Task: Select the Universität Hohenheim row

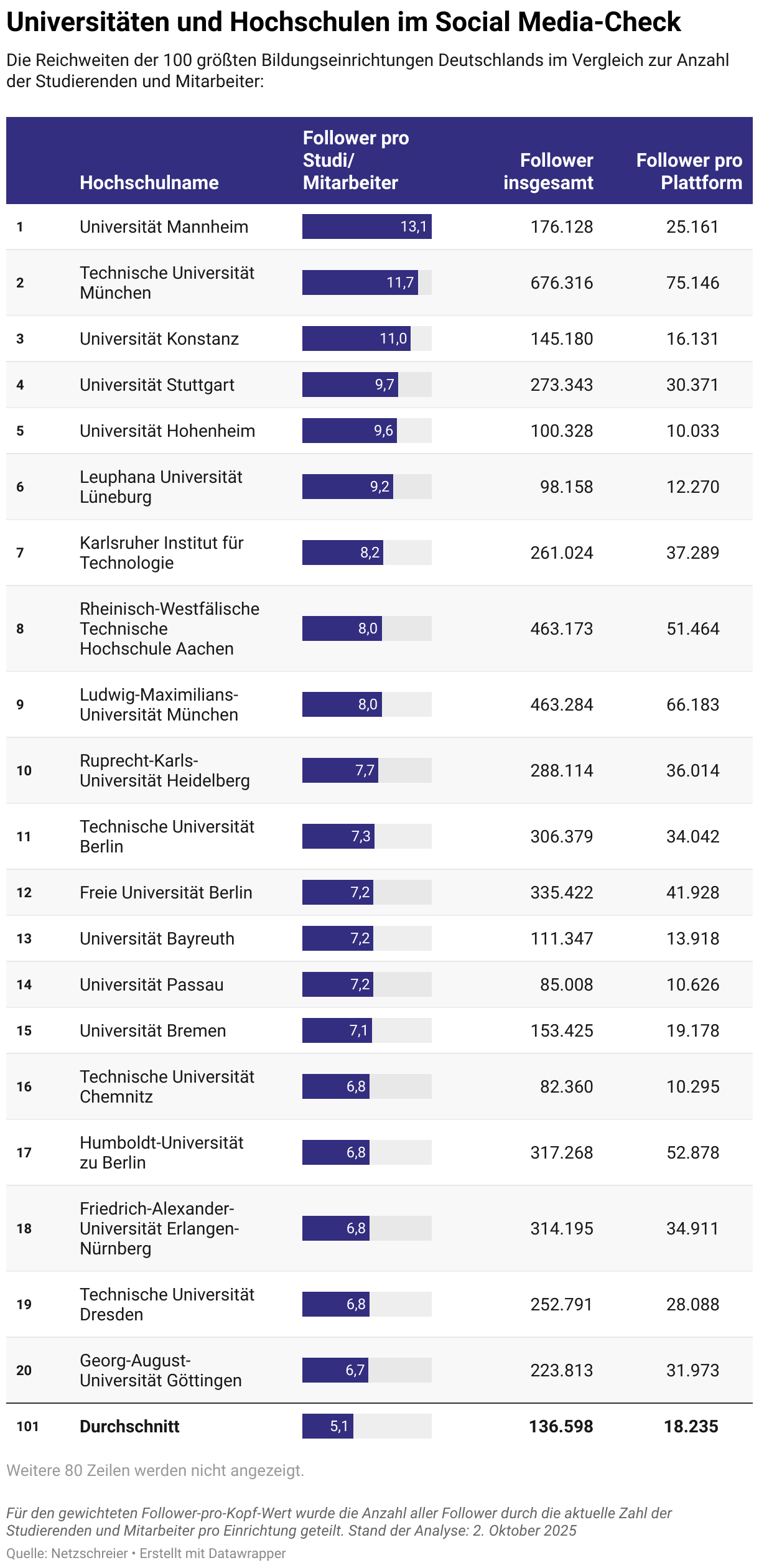Action: [x=379, y=431]
